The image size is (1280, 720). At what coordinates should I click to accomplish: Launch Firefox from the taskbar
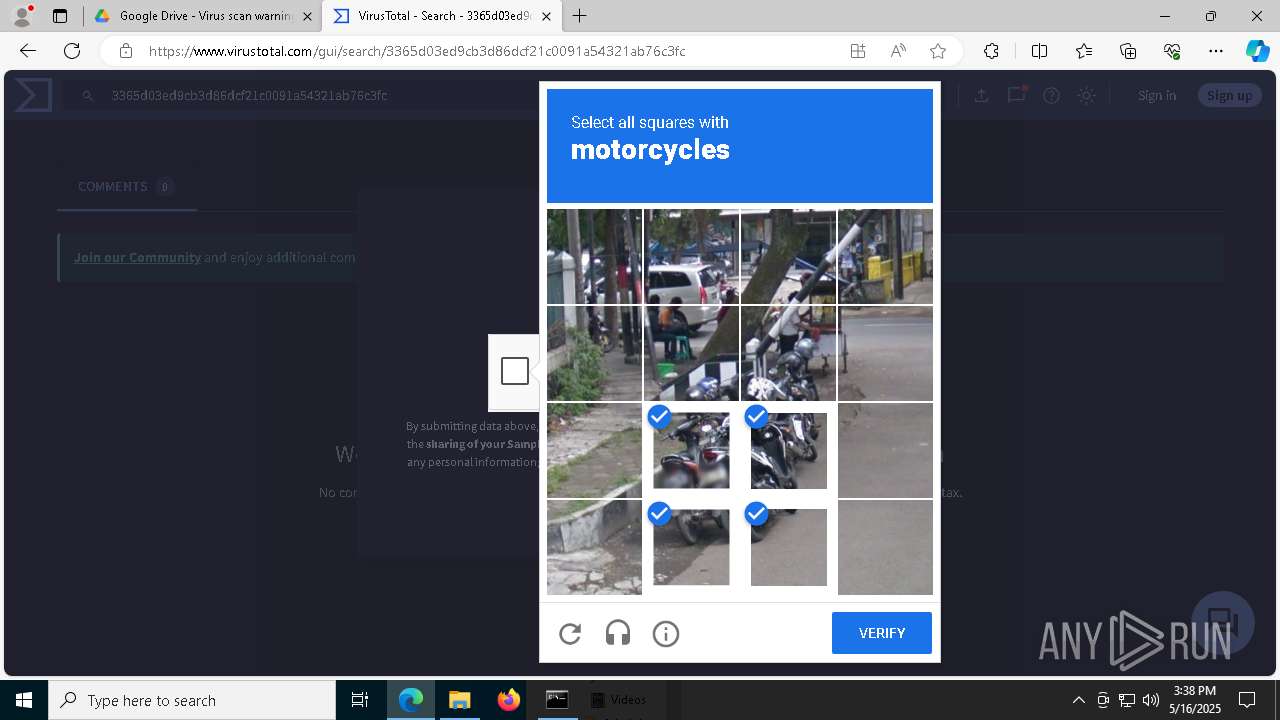[x=508, y=700]
